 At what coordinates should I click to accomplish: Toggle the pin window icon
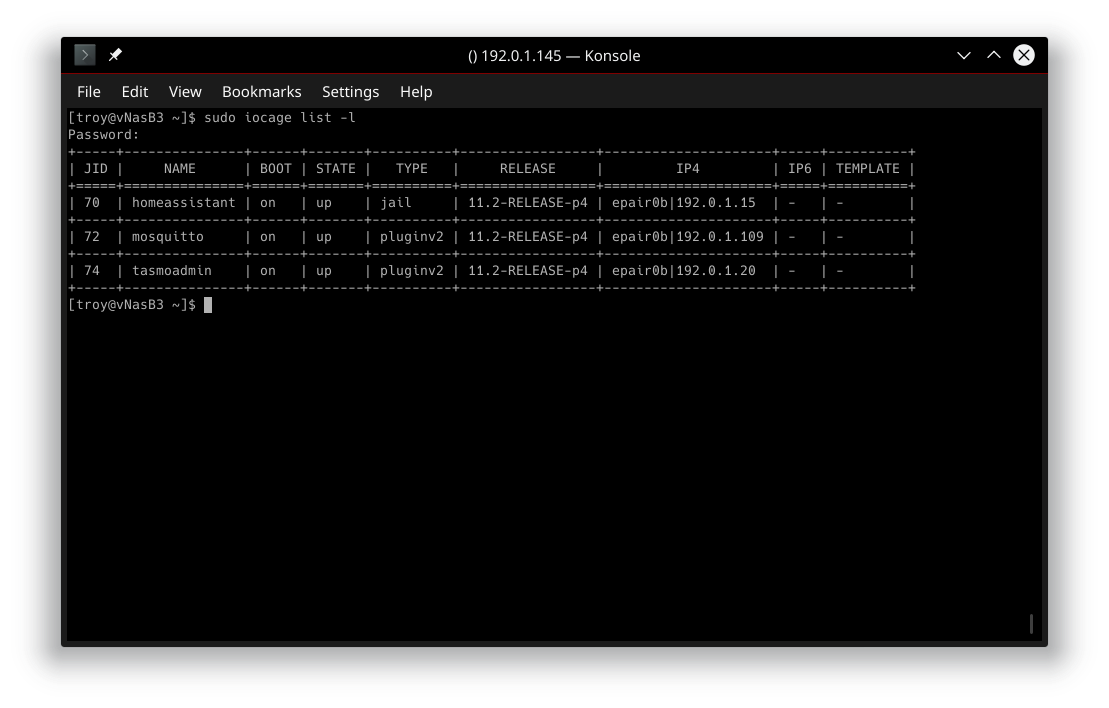[115, 54]
